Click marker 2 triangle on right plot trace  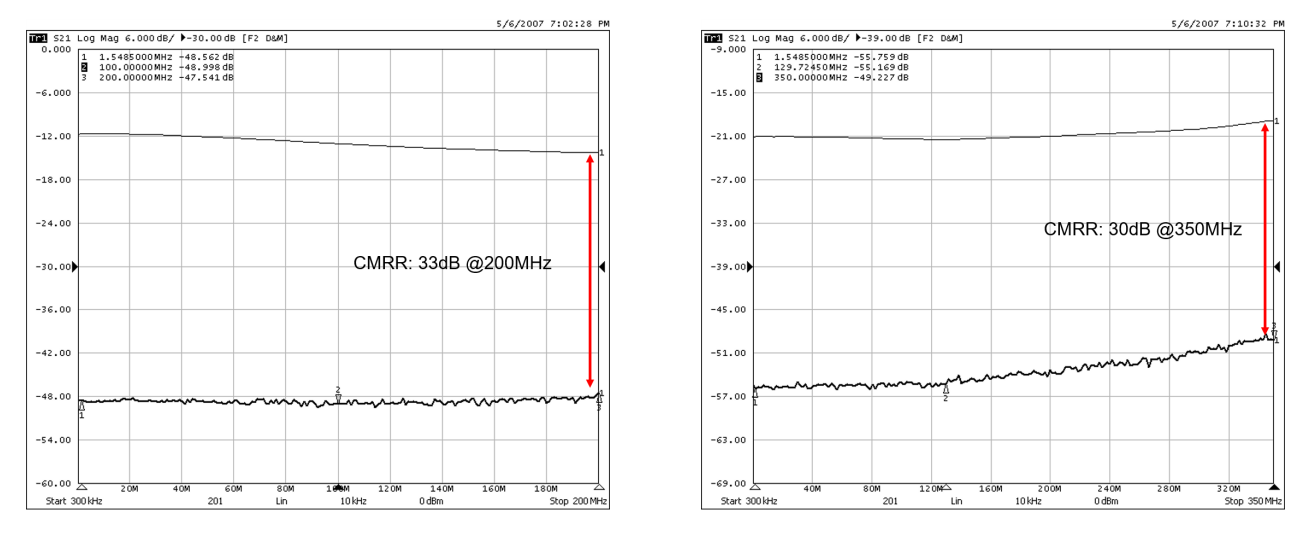pos(946,390)
